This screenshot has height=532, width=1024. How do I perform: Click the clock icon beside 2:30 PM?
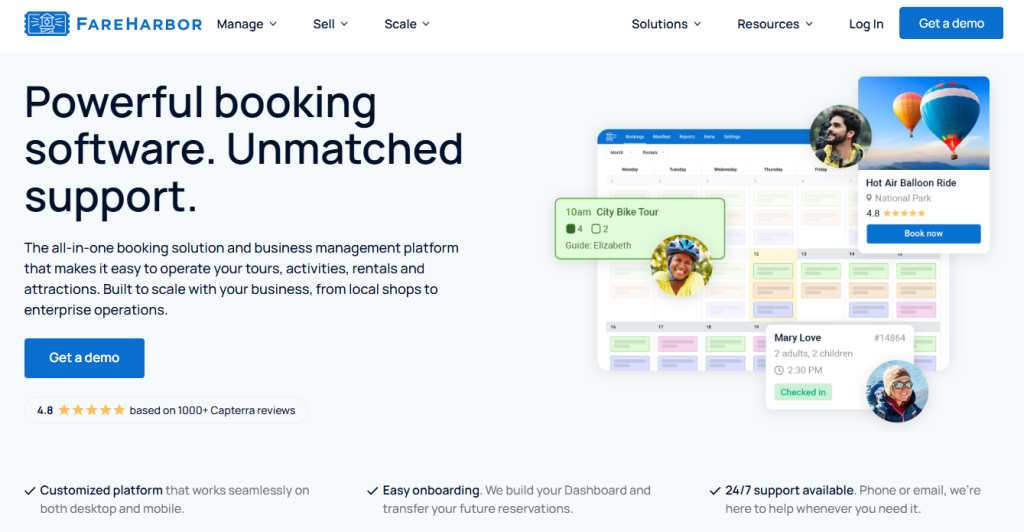pos(778,370)
